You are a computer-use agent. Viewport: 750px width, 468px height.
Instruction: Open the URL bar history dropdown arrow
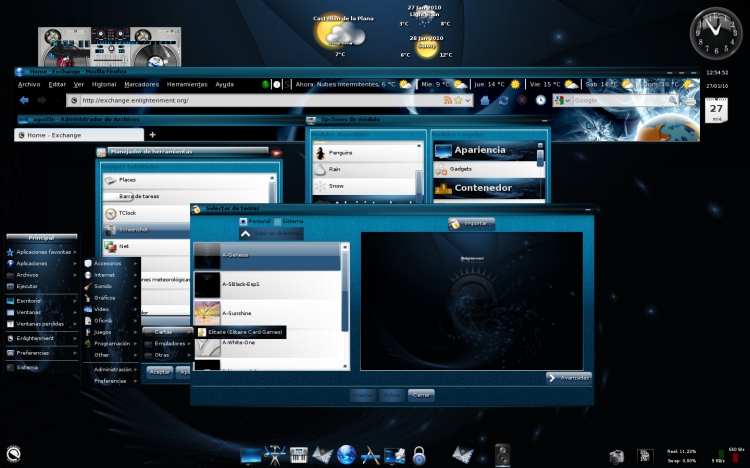click(x=468, y=100)
